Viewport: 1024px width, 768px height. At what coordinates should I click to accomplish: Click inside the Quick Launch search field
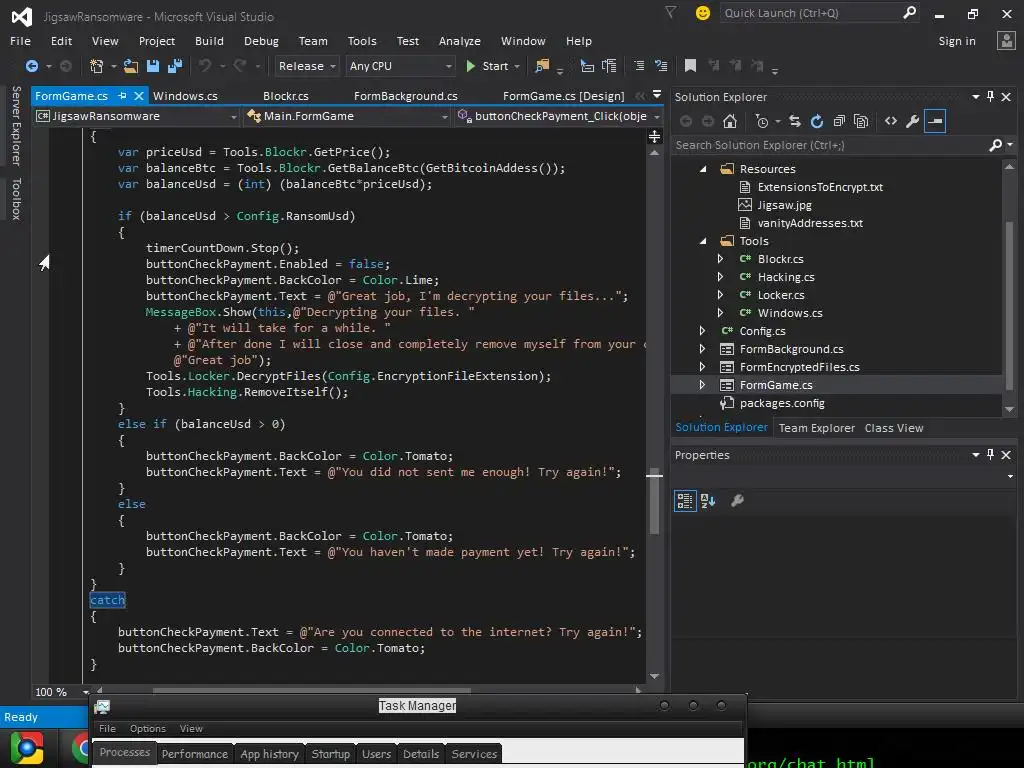tap(810, 13)
